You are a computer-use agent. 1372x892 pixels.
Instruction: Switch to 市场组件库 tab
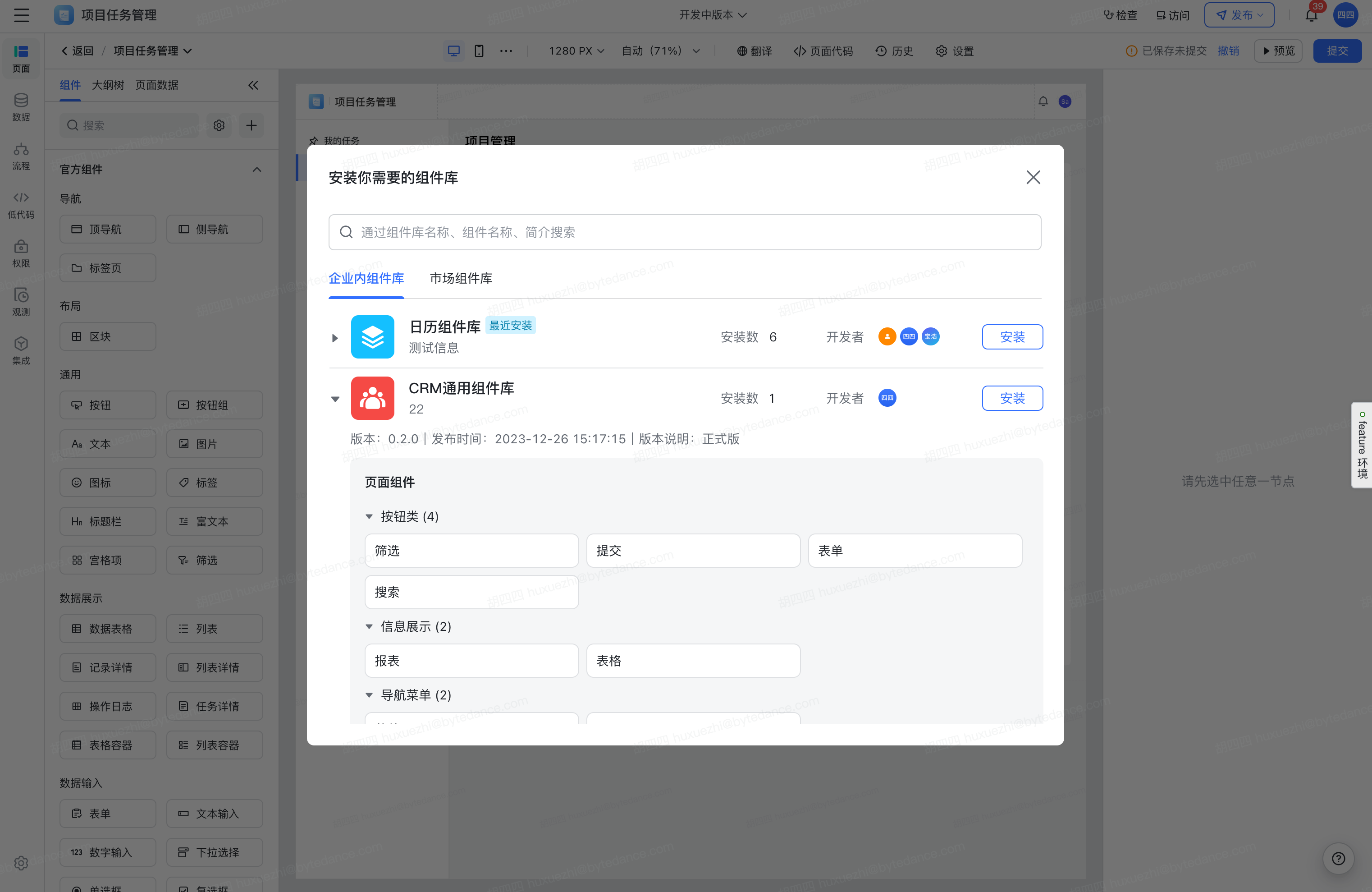[x=461, y=279]
